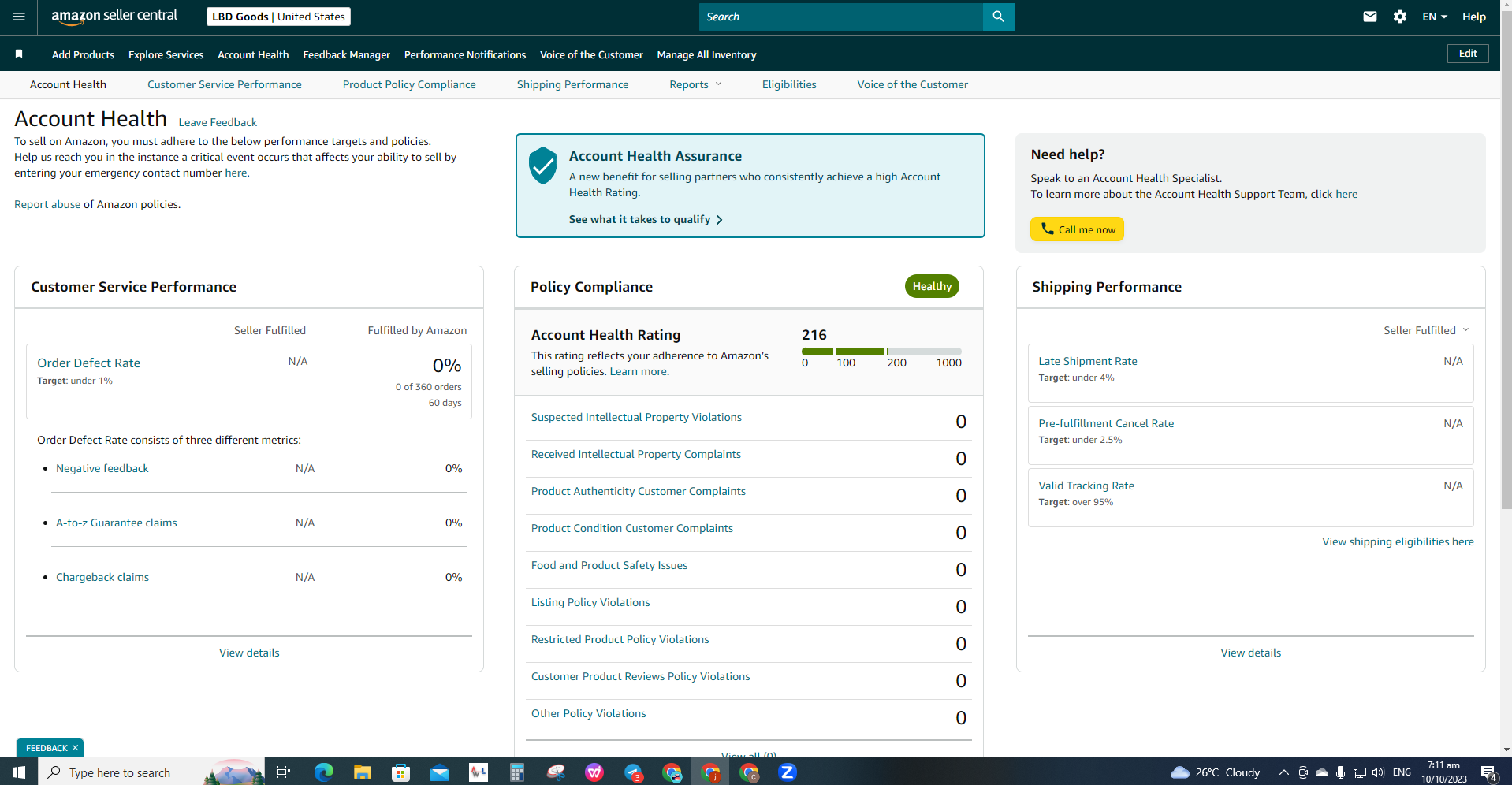1512x785 pixels.
Task: Open the EN language dropdown
Action: (x=1435, y=17)
